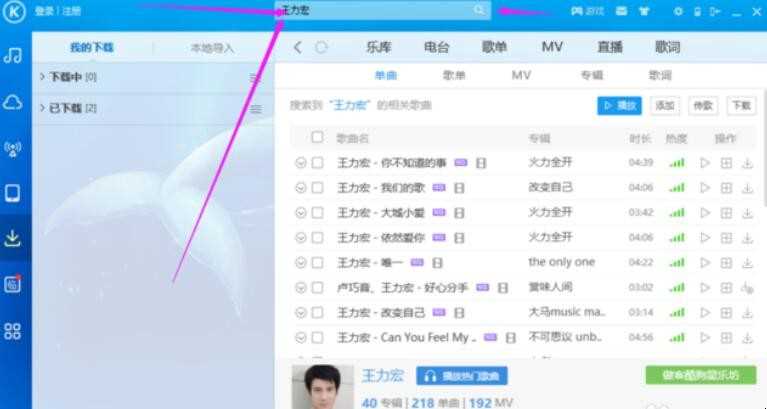
Task: Check the box for 你不知道的事
Action: point(317,163)
